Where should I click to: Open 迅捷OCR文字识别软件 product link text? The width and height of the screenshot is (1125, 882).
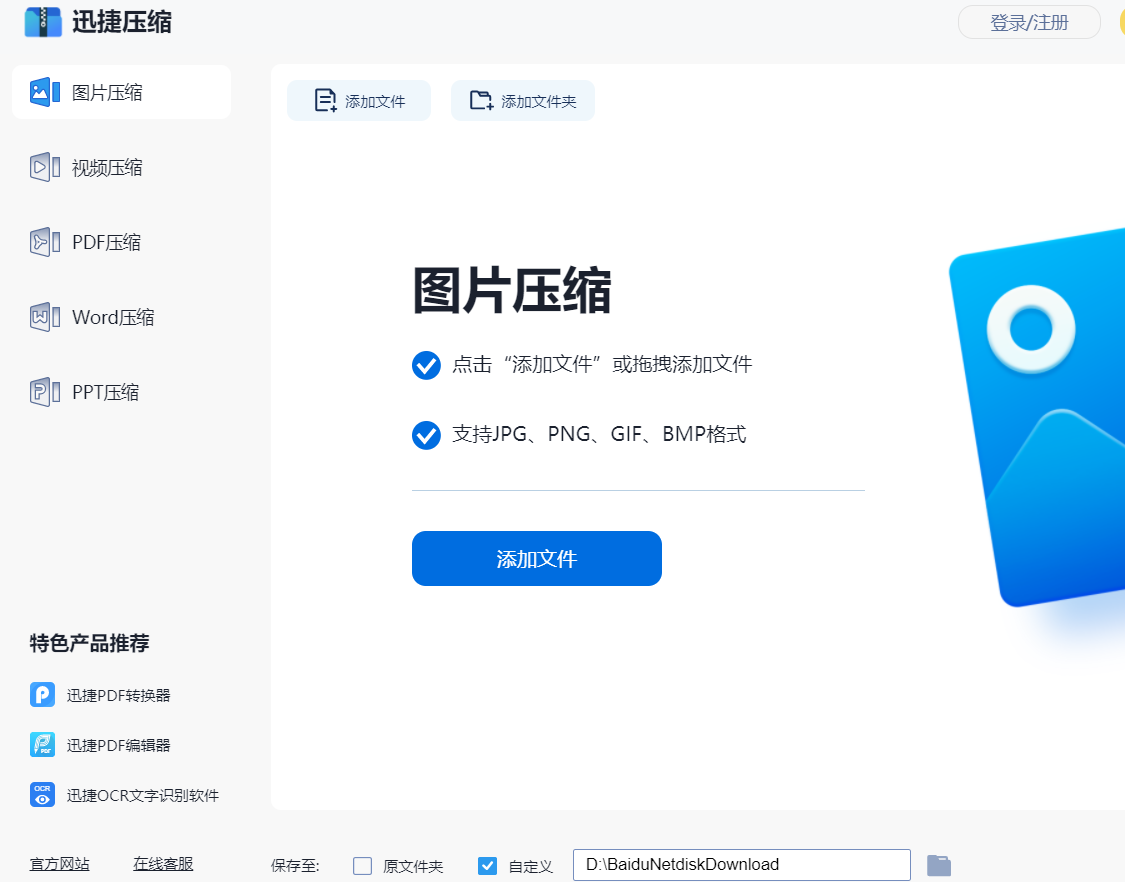coord(143,795)
